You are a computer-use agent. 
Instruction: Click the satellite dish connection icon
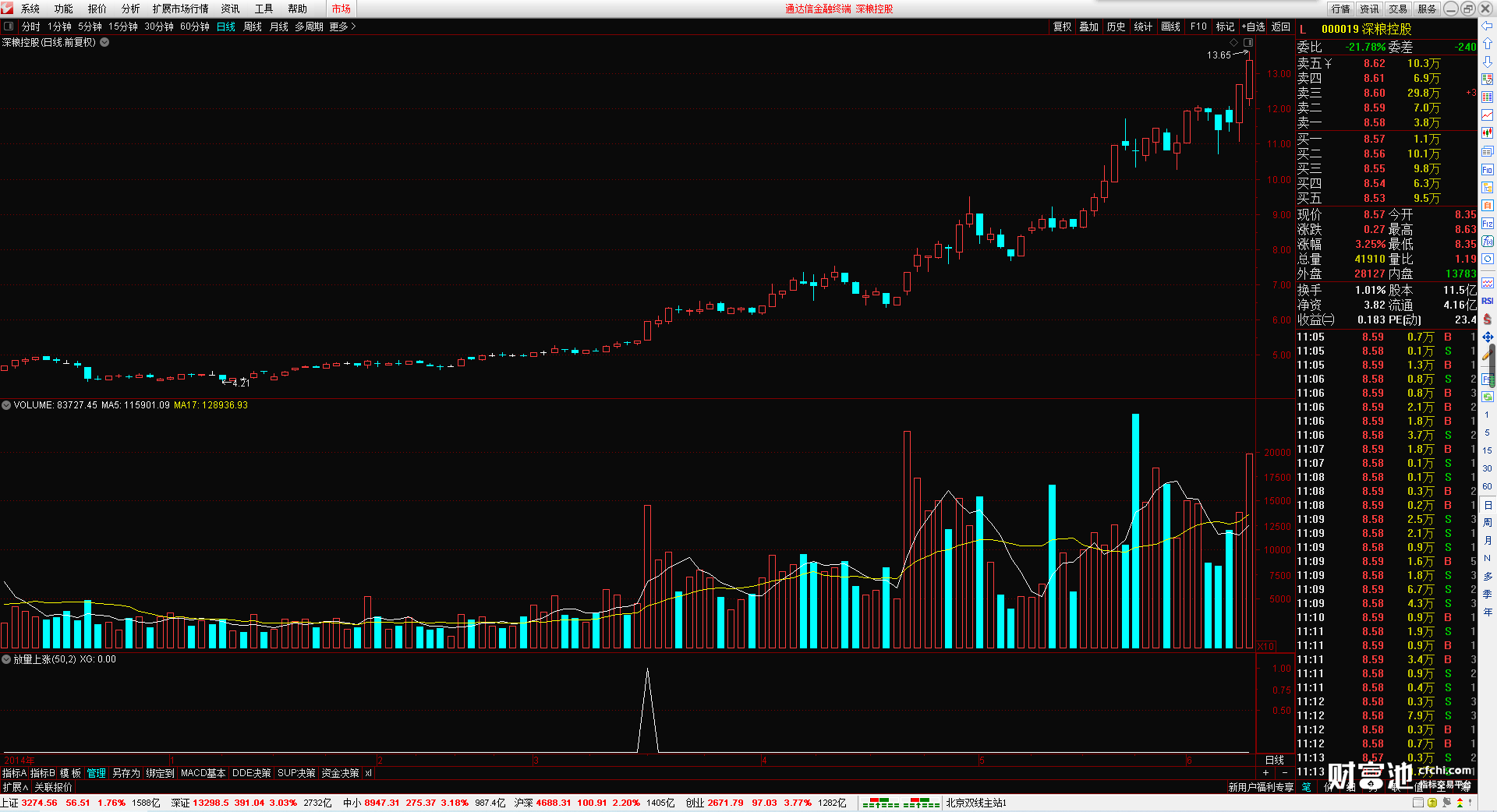[1446, 803]
